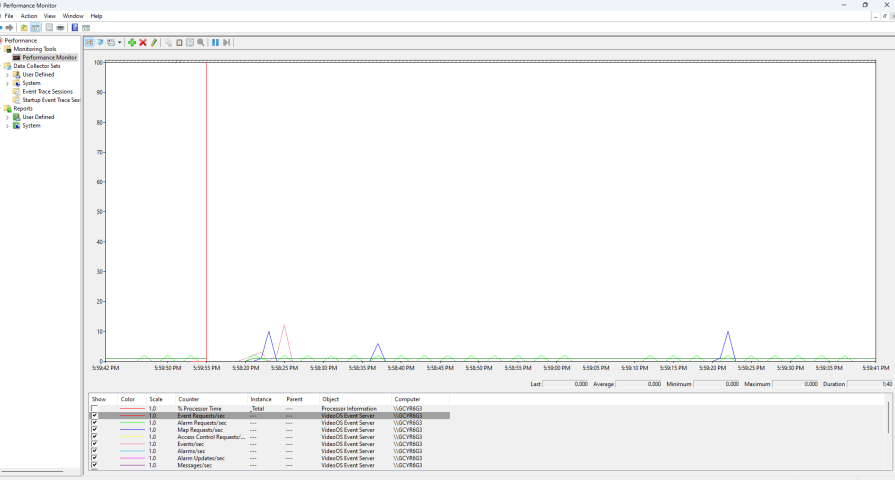Click the green Add counter plus icon
The width and height of the screenshot is (895, 480).
coord(132,42)
